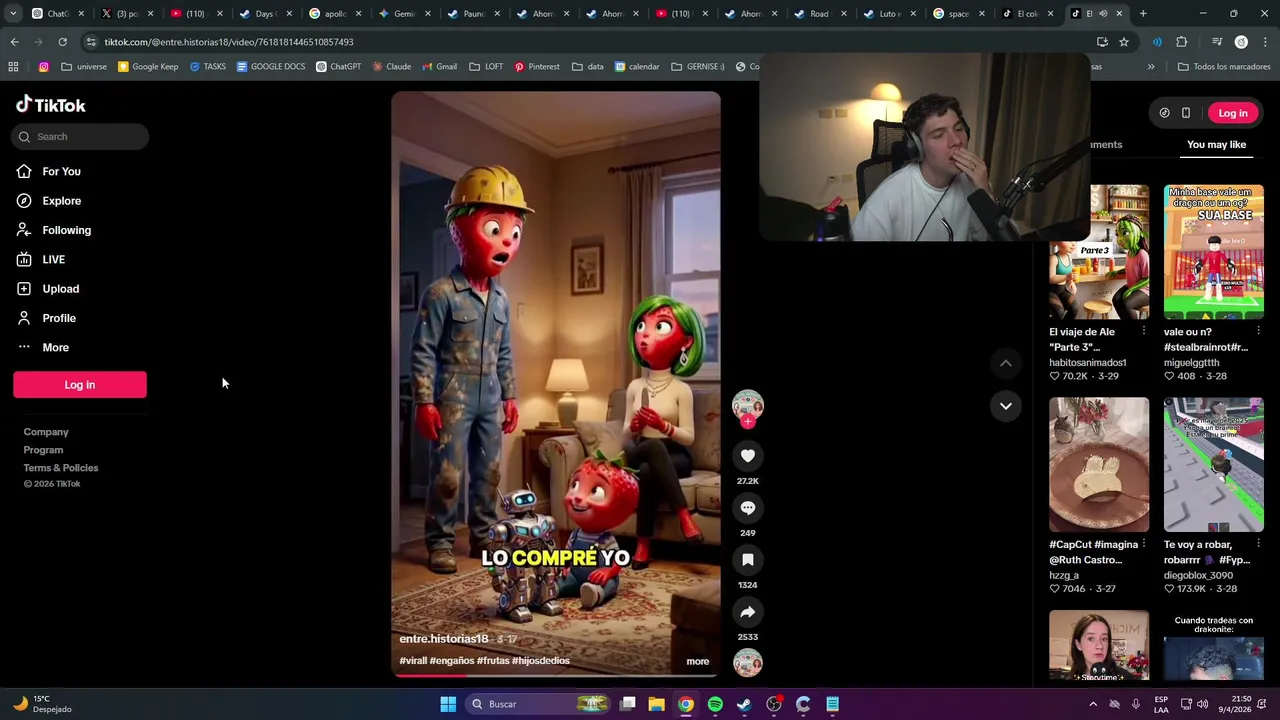Open options for 'vale ou n?' card
Screen dimensions: 1280x720
pyautogui.click(x=1258, y=331)
